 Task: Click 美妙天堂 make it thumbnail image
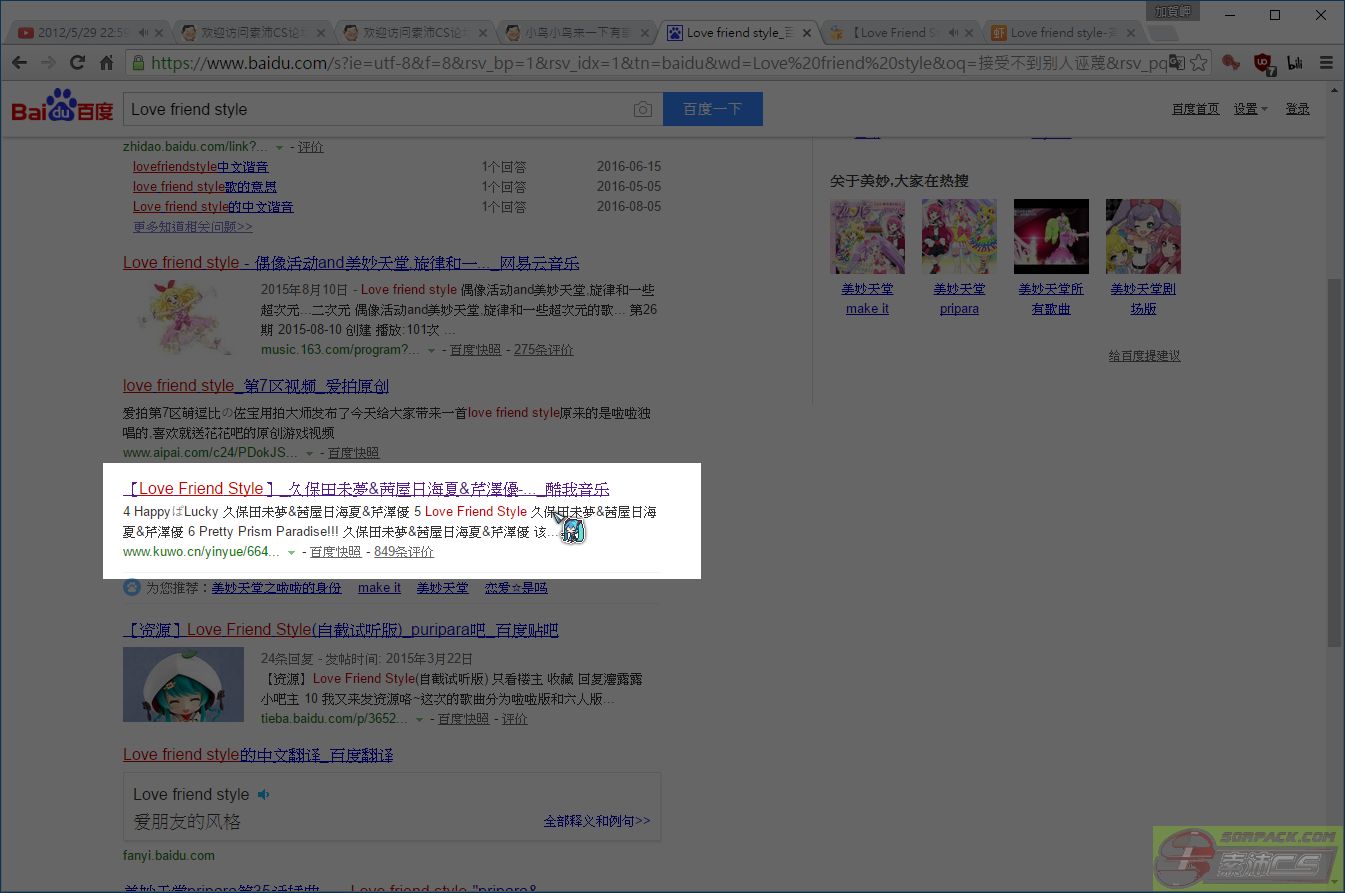867,237
